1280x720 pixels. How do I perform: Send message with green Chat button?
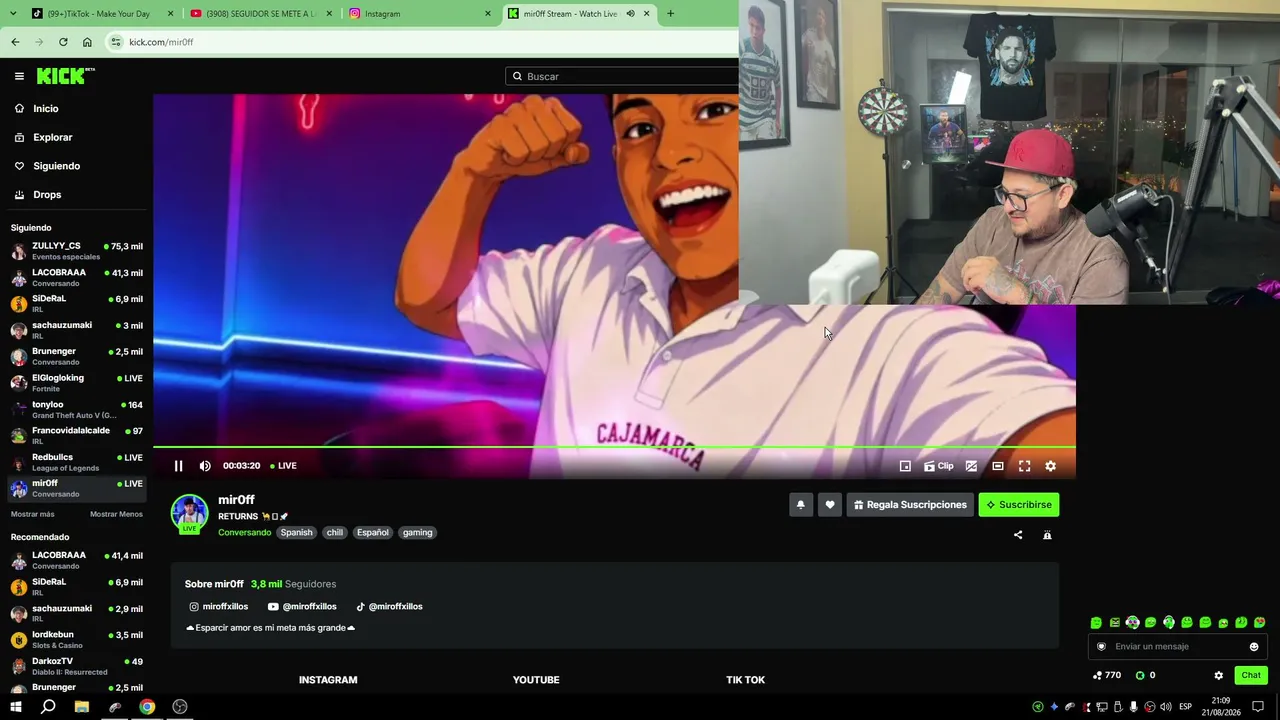click(1251, 676)
